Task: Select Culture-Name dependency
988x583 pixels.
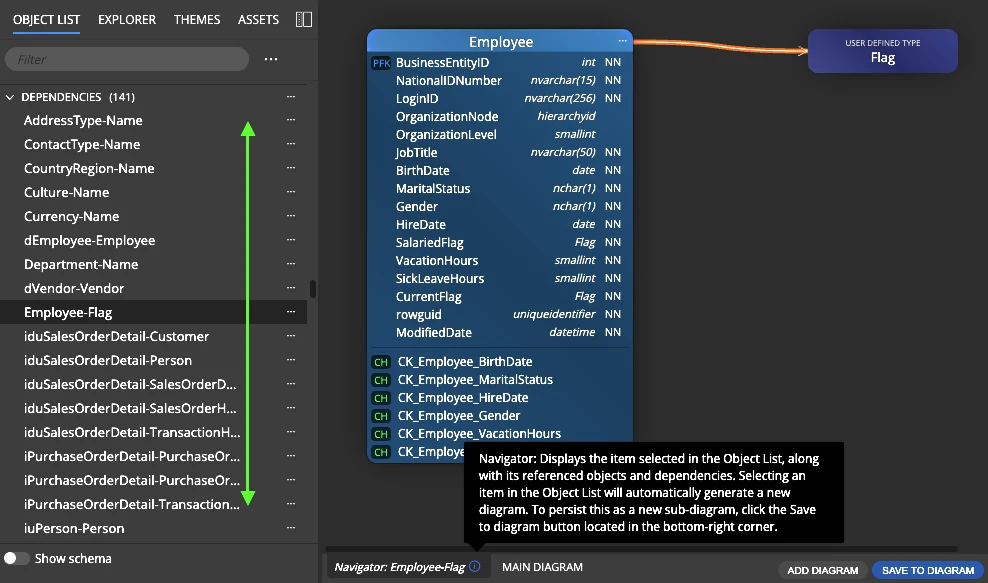Action: tap(66, 192)
